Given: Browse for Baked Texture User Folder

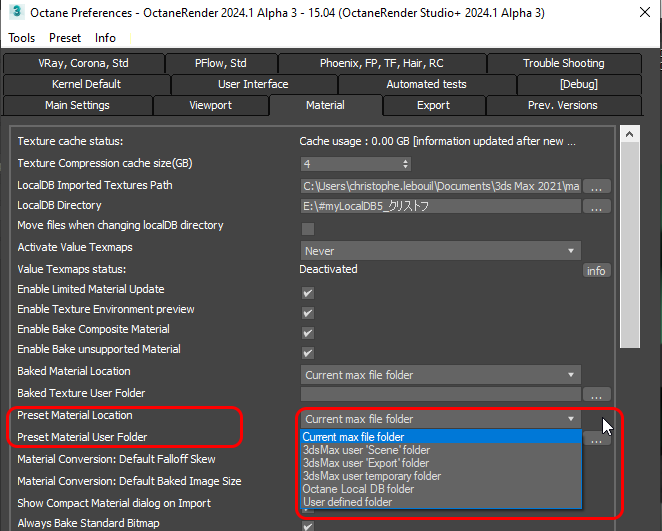Looking at the screenshot, I should (x=597, y=394).
